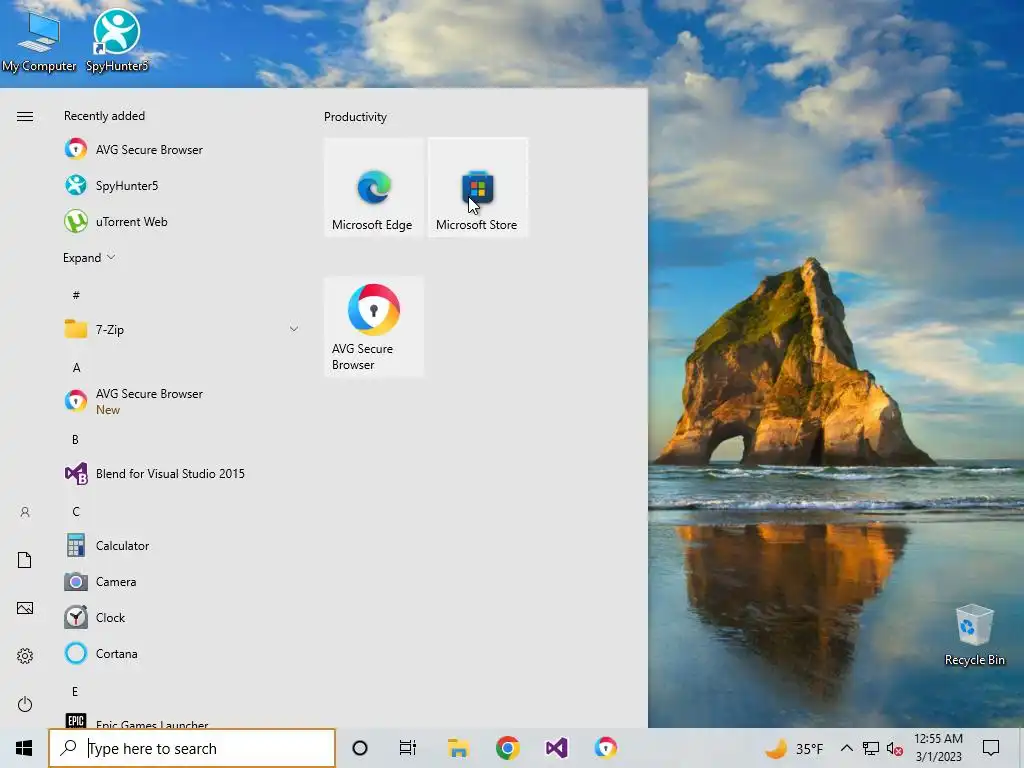Click the Windows Start button
The image size is (1024, 768).
coord(24,748)
